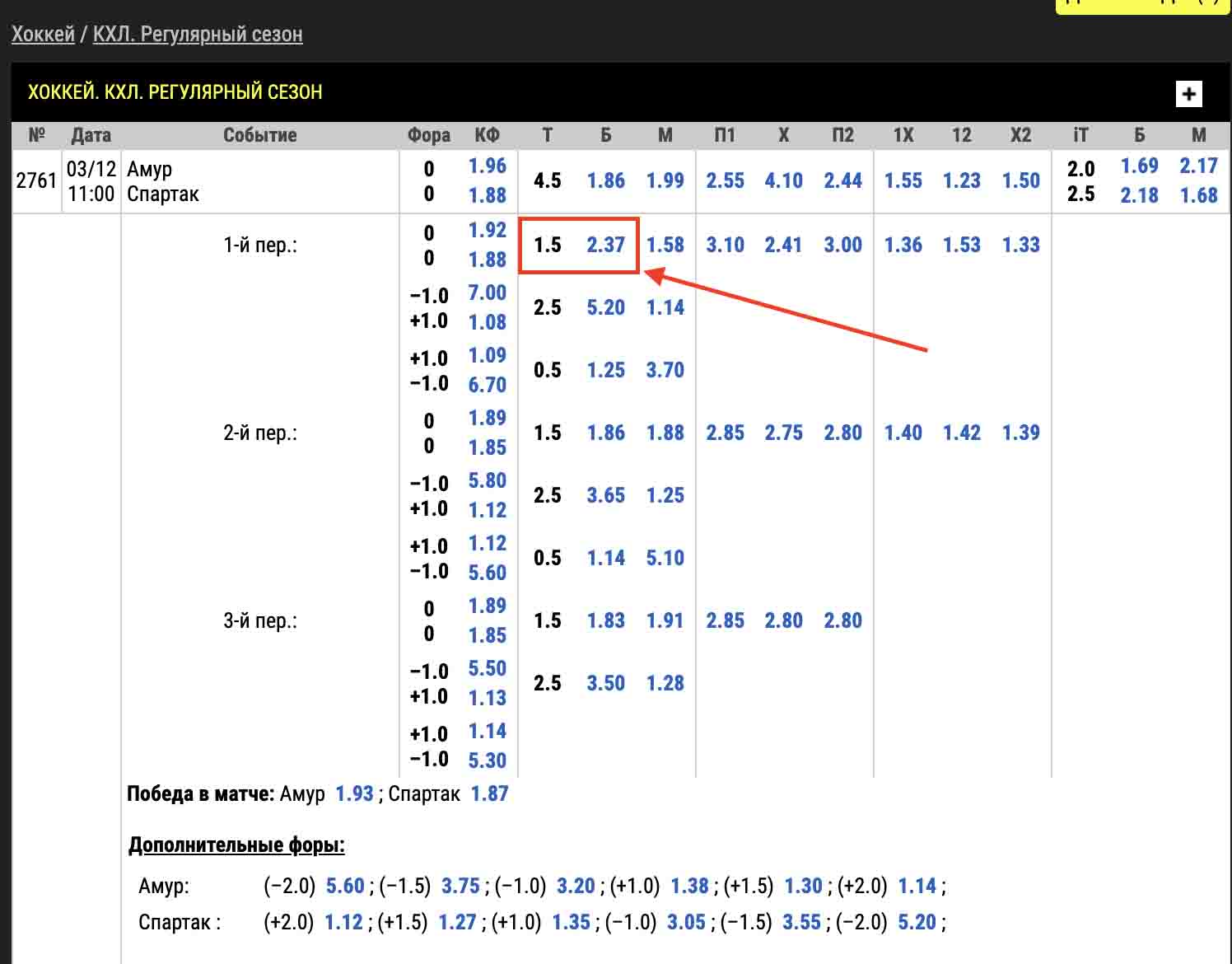Select individual total over 2.5 odds 2.18
The image size is (1232, 964).
(1140, 195)
